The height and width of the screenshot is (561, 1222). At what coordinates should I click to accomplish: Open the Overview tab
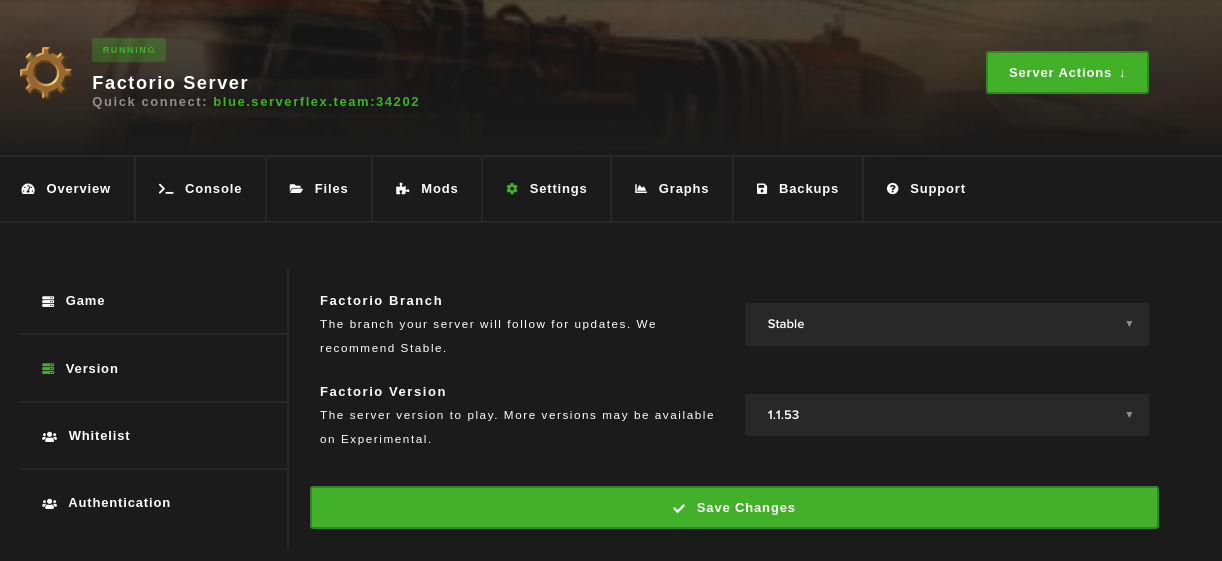(66, 189)
